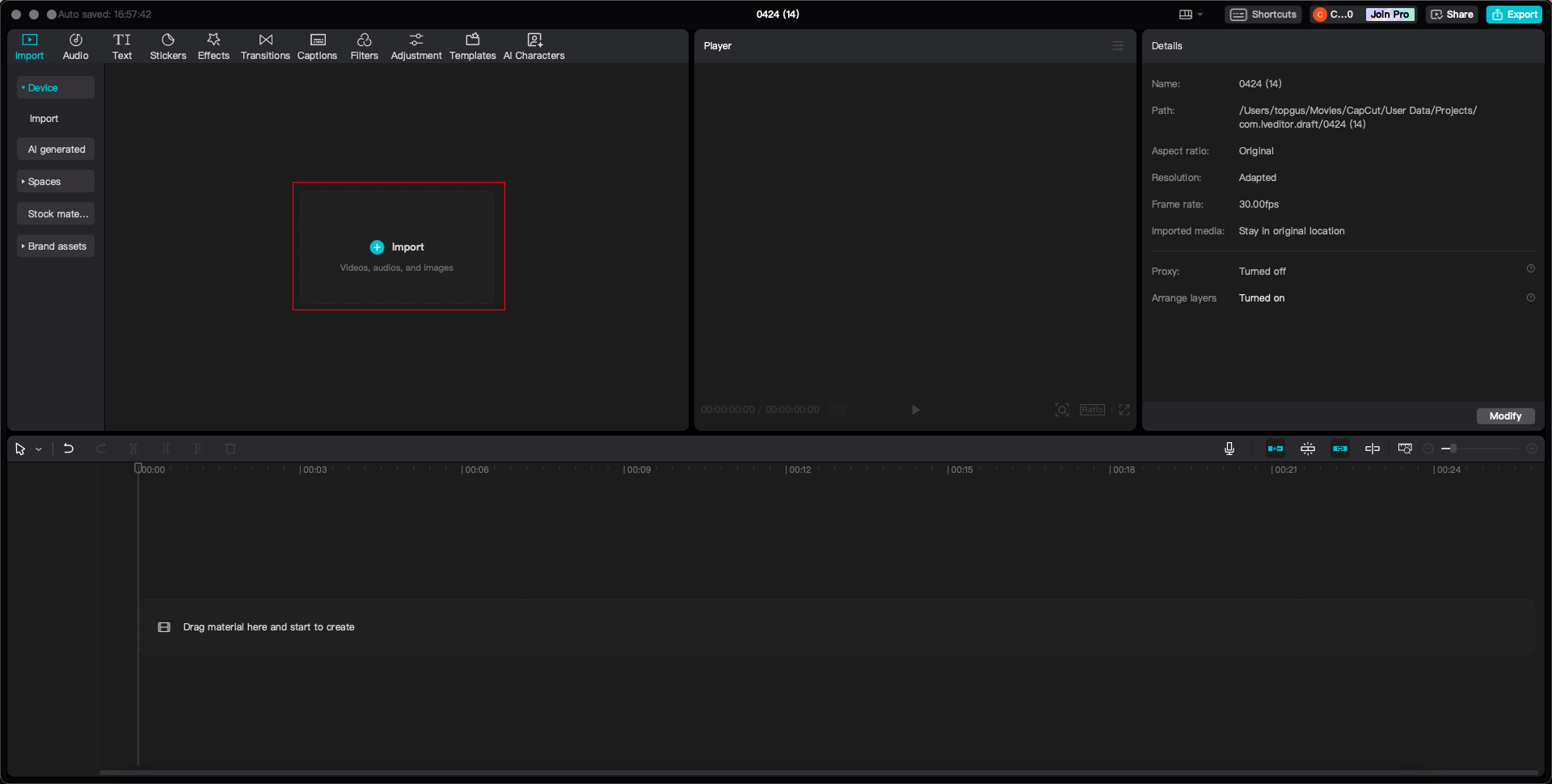This screenshot has height=784, width=1552.
Task: Zoom out the timeline with minus icon
Action: click(1428, 449)
